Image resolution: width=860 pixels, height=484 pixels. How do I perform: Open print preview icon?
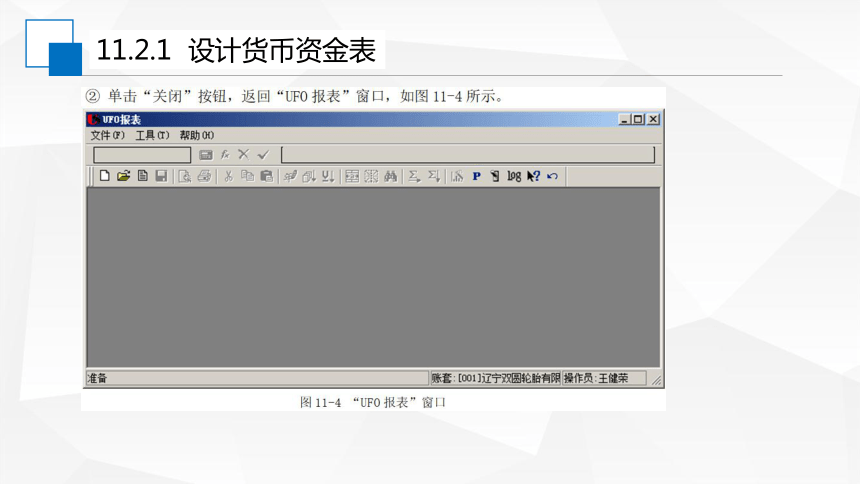(x=185, y=176)
